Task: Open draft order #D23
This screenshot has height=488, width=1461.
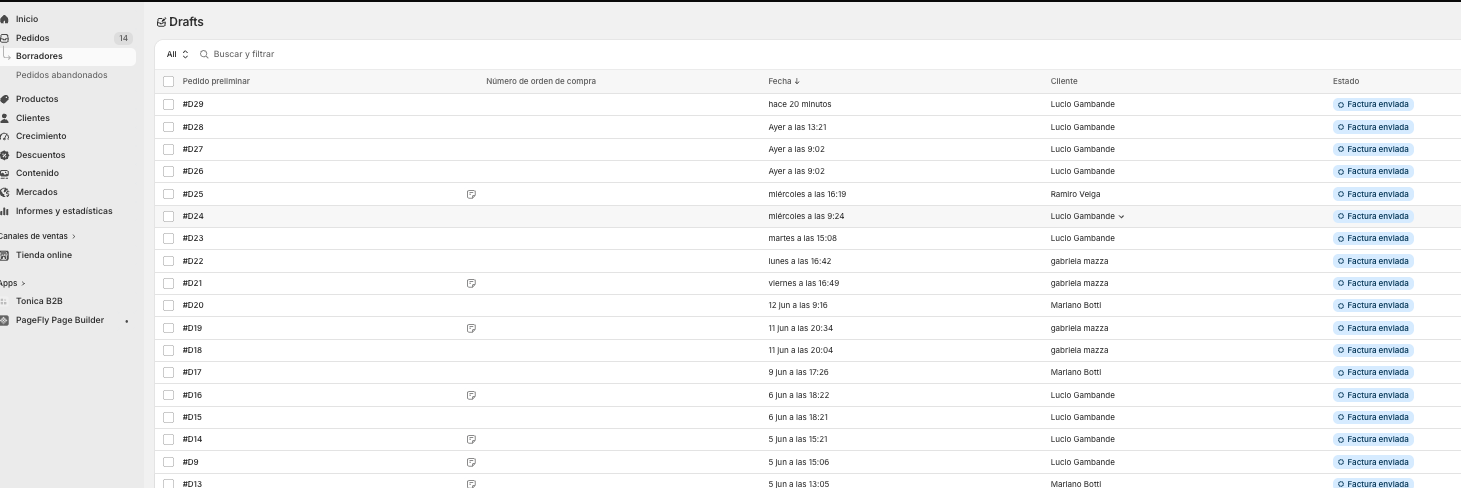Action: coord(193,238)
